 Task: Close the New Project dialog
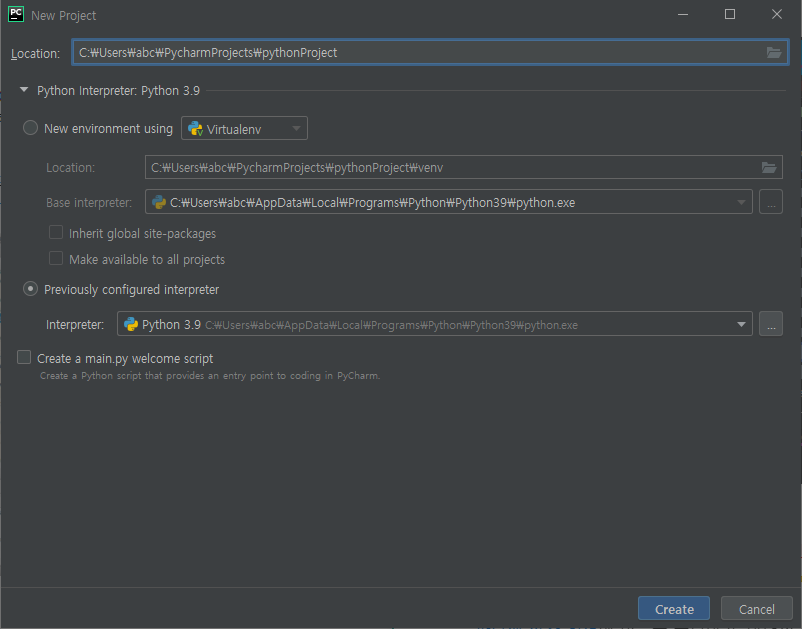[x=776, y=14]
